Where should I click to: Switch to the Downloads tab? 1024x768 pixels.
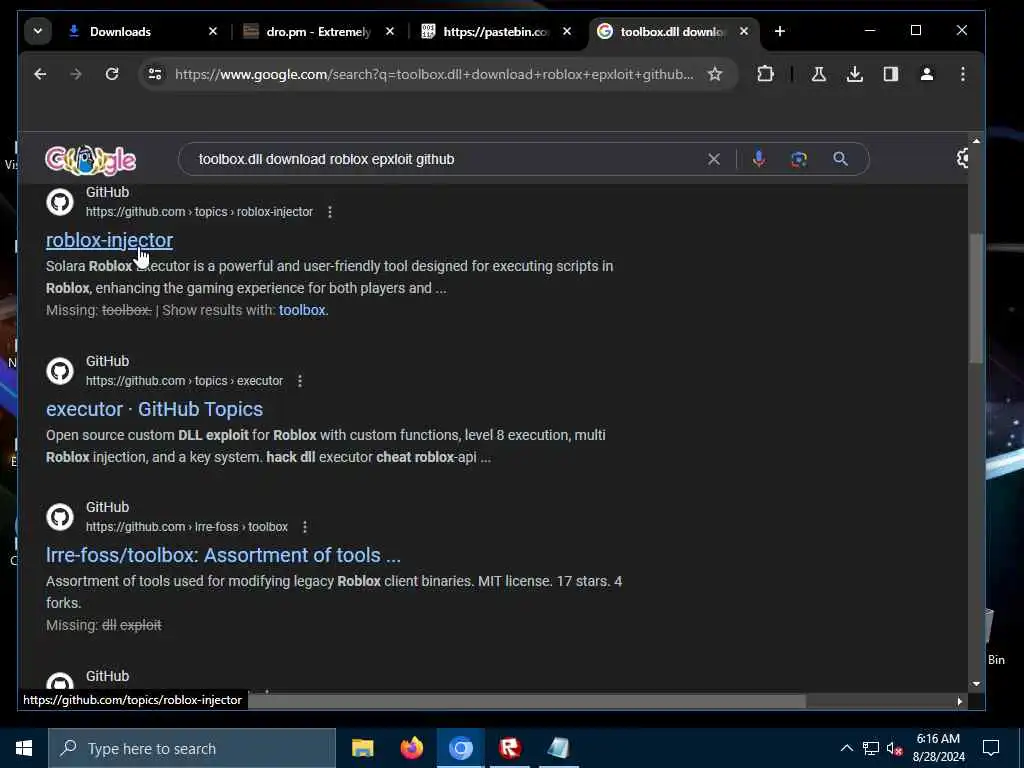[120, 31]
